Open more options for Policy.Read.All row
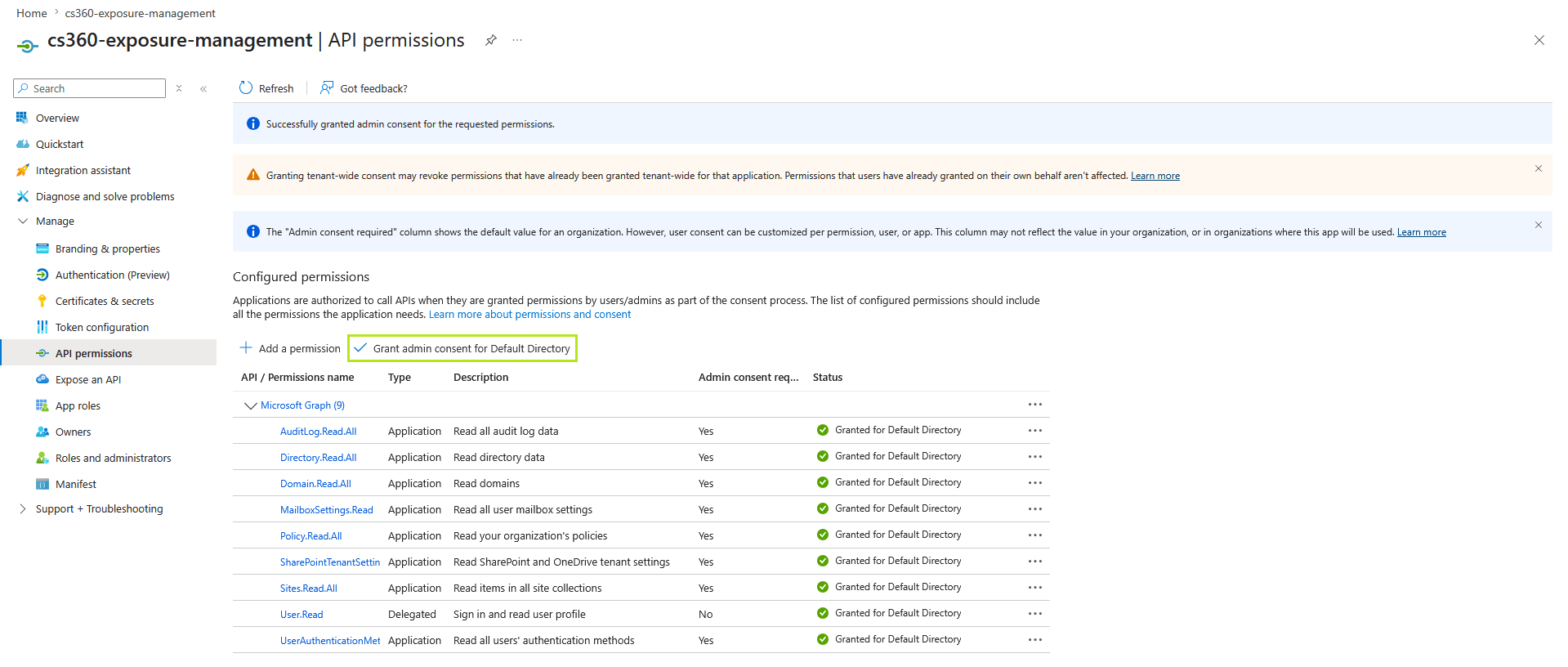 (x=1035, y=535)
